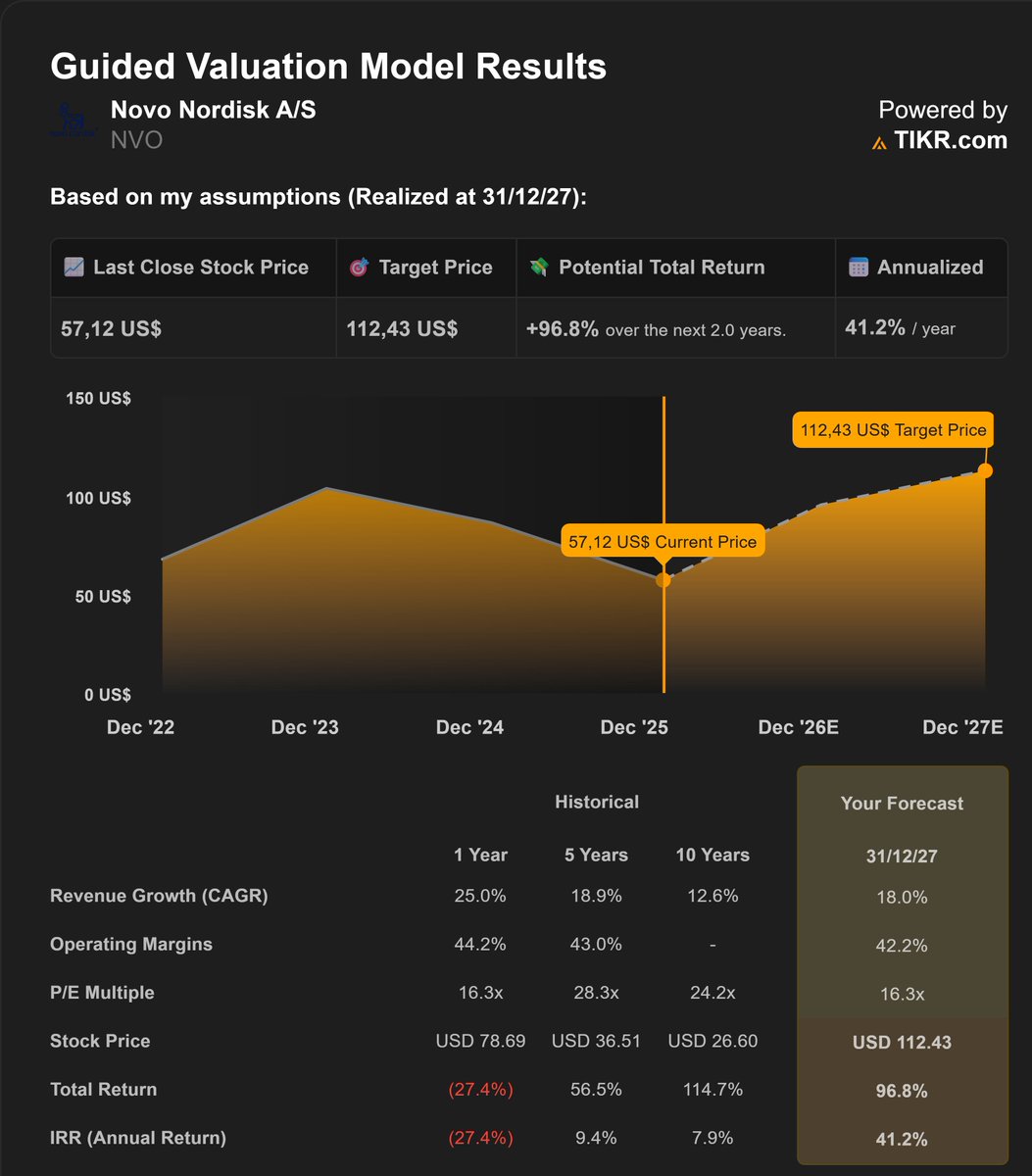Click the 25.0% 1 Year revenue growth

pyautogui.click(x=480, y=896)
